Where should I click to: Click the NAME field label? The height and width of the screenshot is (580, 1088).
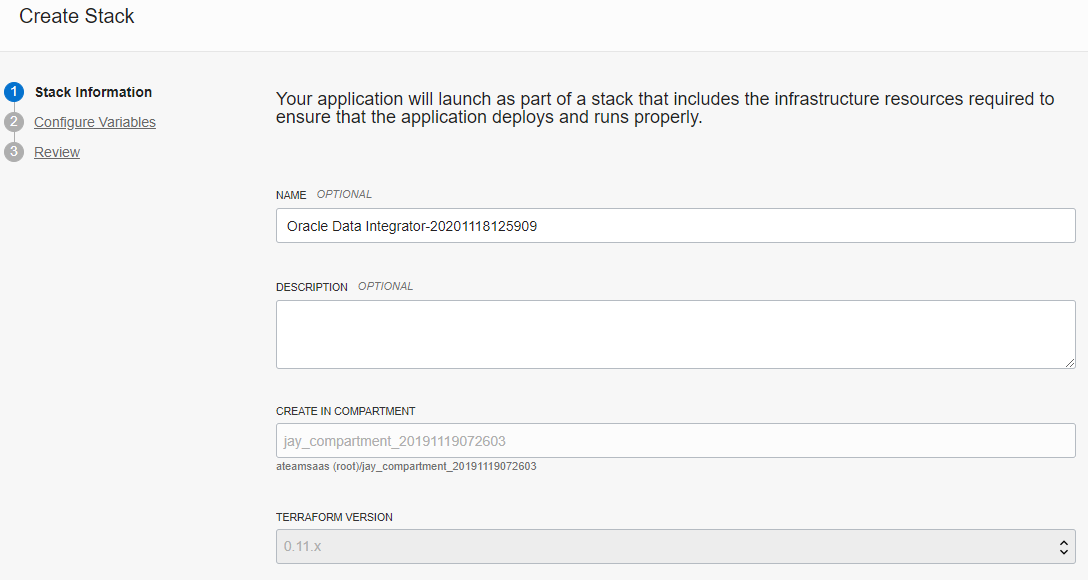point(291,195)
